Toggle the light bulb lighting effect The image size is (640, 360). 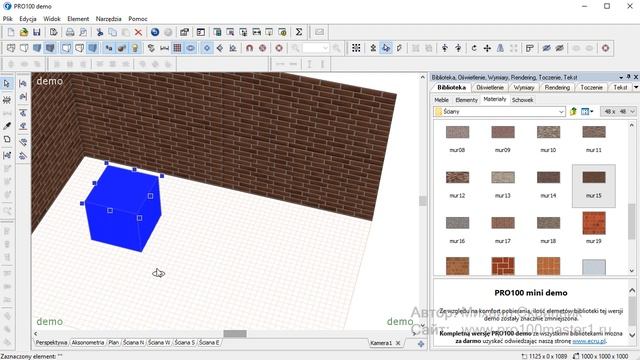tap(135, 48)
